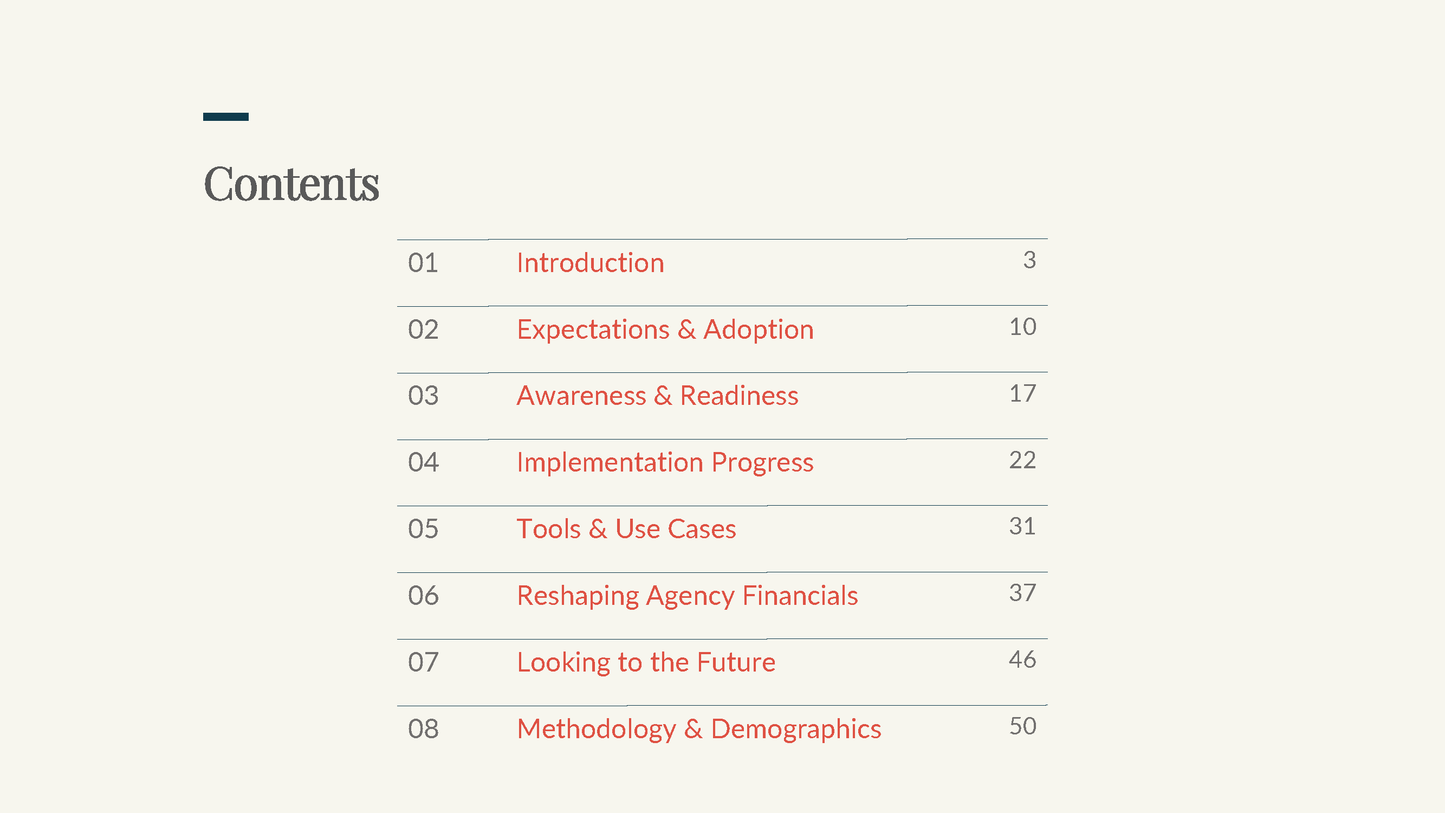Open the Looking to the Future section

pyautogui.click(x=646, y=662)
